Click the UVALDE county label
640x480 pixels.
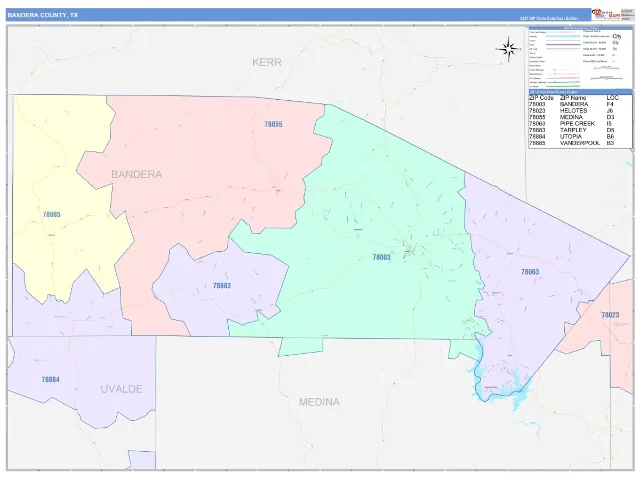point(121,389)
